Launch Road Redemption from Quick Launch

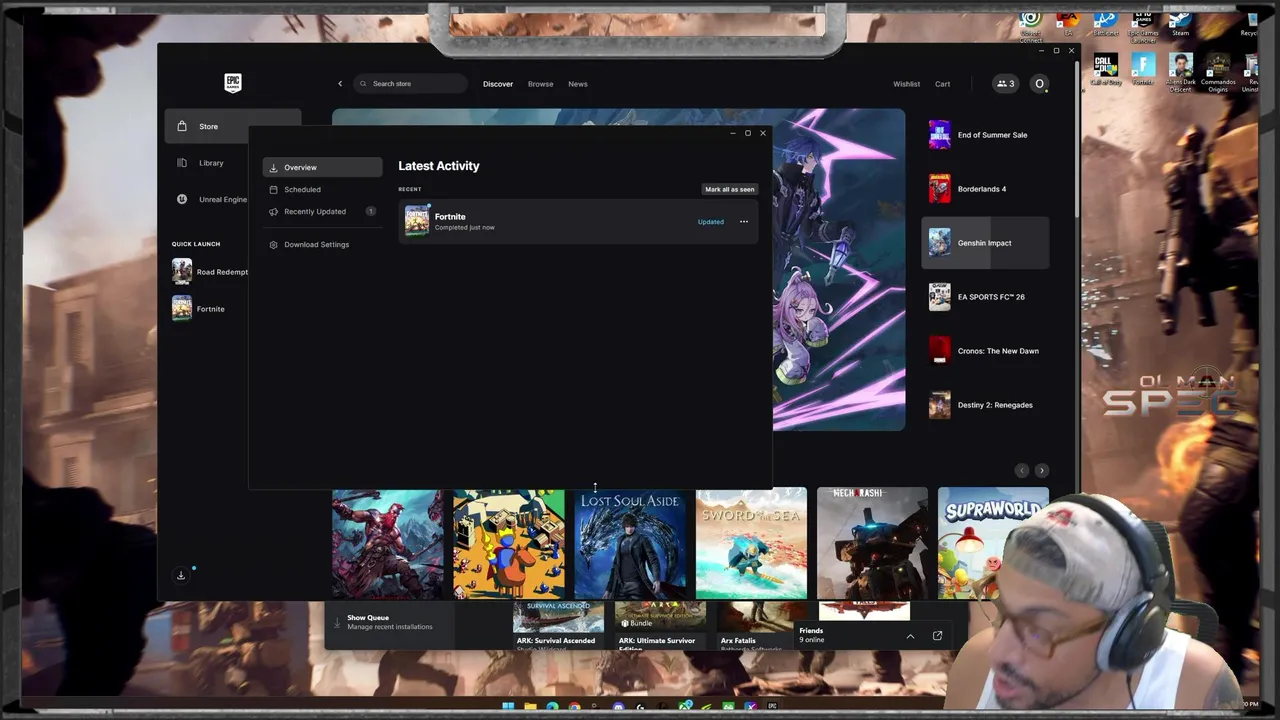211,272
